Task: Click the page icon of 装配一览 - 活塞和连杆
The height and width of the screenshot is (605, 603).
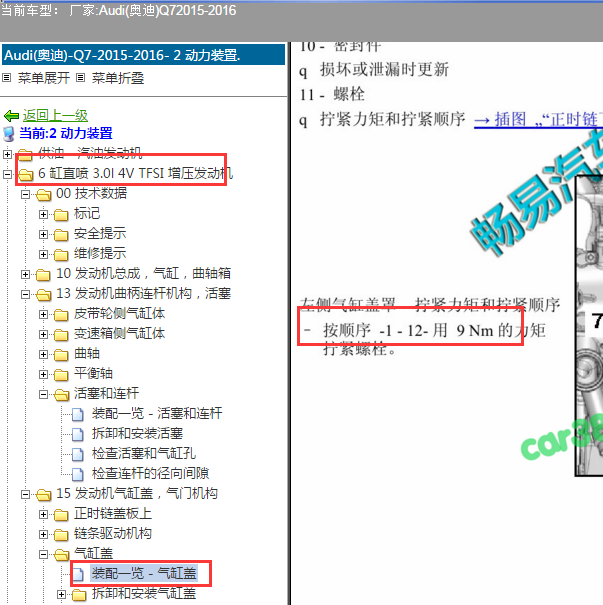Action: pos(78,414)
